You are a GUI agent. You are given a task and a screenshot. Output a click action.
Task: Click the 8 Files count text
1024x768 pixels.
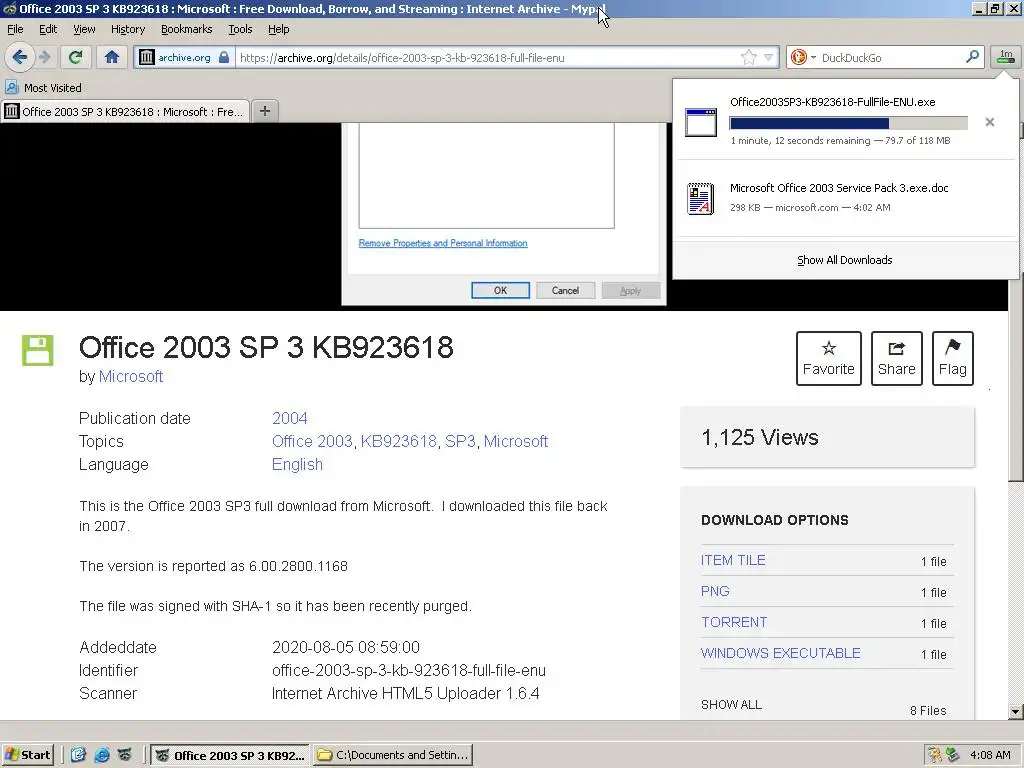928,711
